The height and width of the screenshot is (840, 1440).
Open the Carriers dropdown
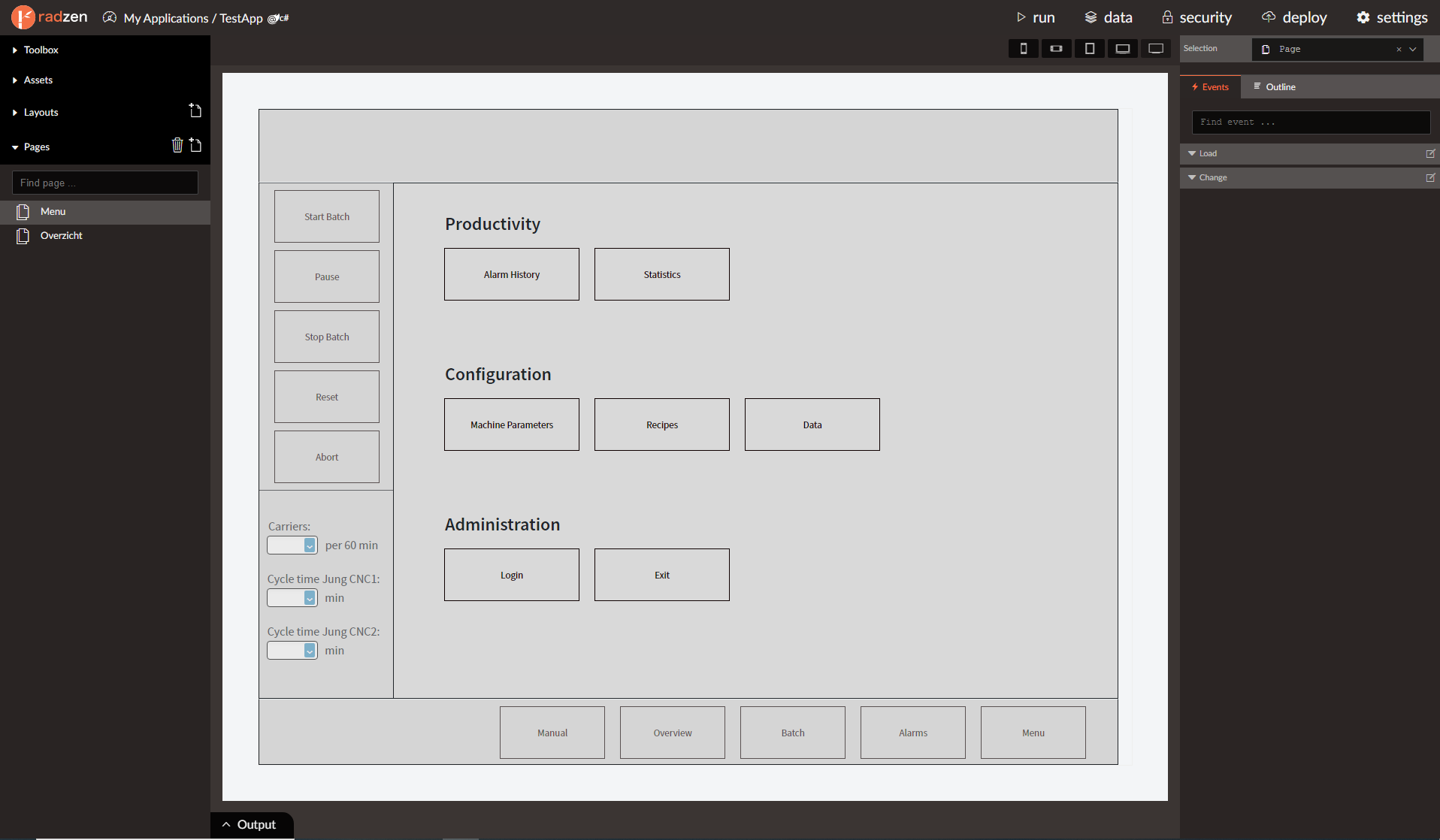(292, 545)
